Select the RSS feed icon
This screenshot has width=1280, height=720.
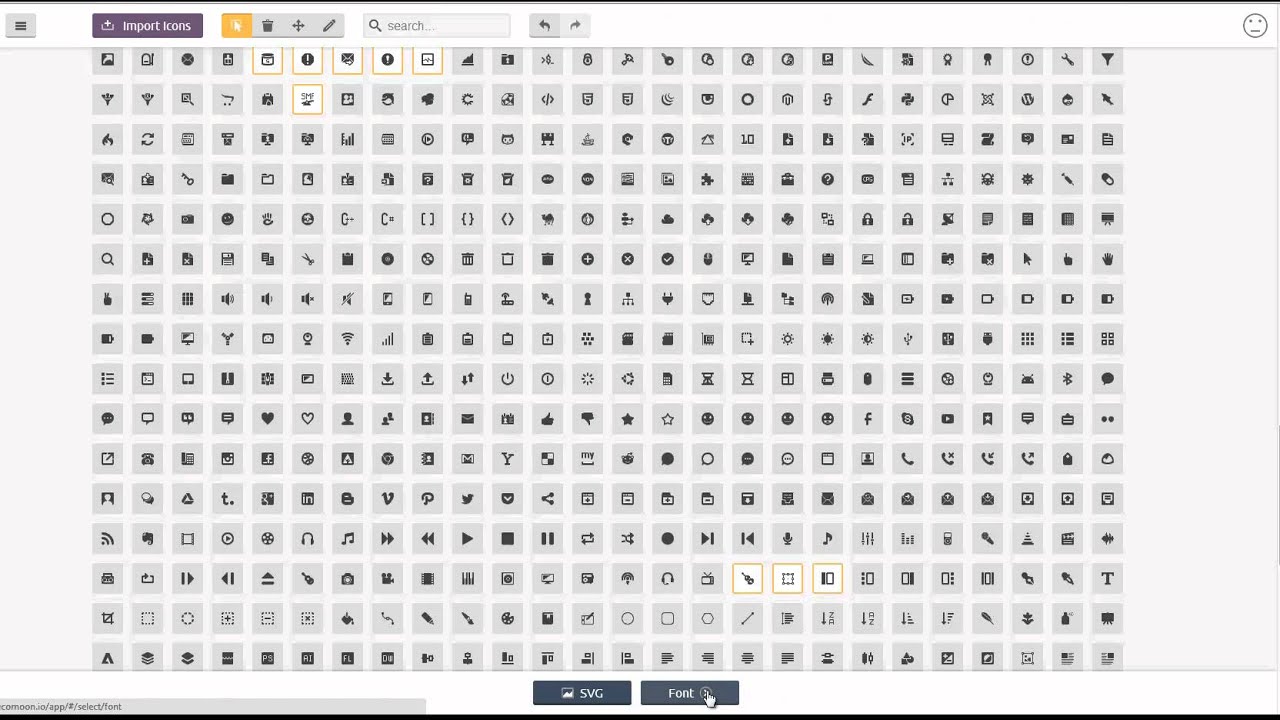coord(107,539)
